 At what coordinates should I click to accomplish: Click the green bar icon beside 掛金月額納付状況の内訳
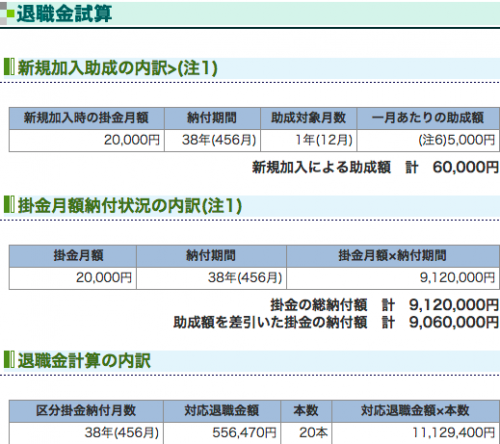[9, 204]
